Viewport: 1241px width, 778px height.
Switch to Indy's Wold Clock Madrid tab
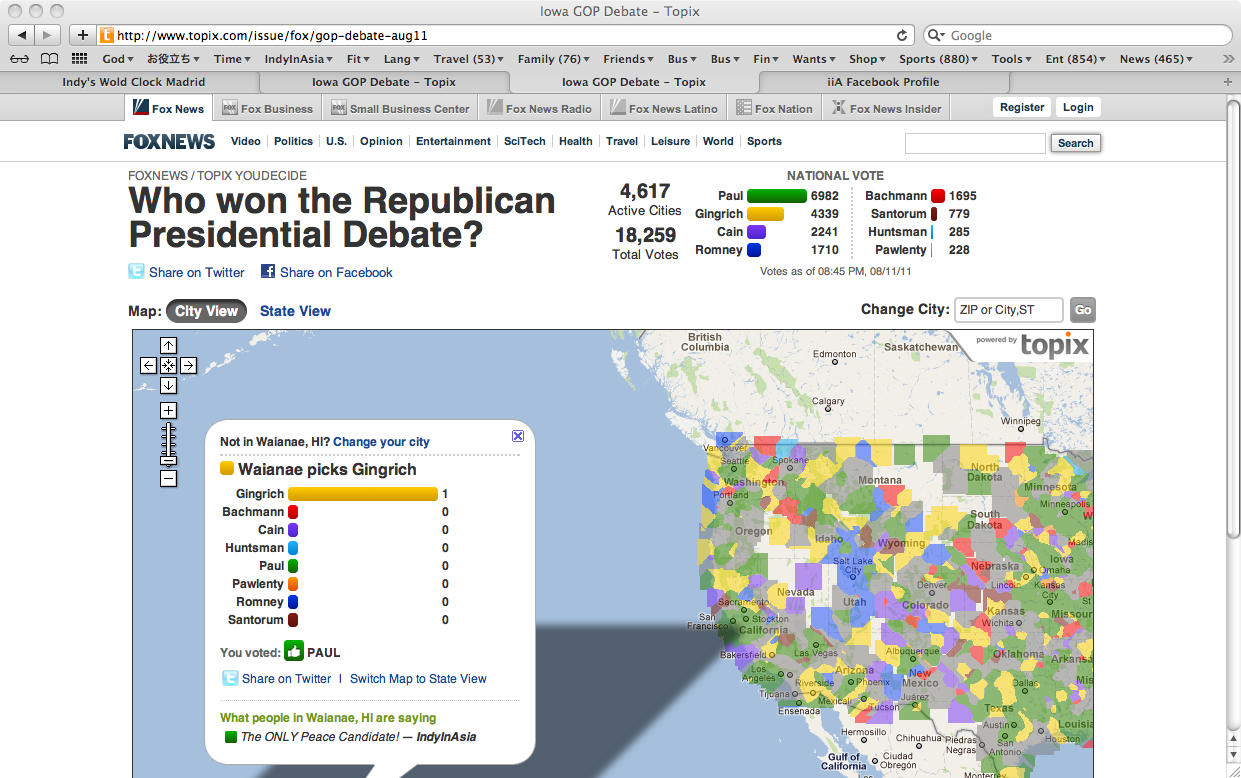click(x=133, y=82)
